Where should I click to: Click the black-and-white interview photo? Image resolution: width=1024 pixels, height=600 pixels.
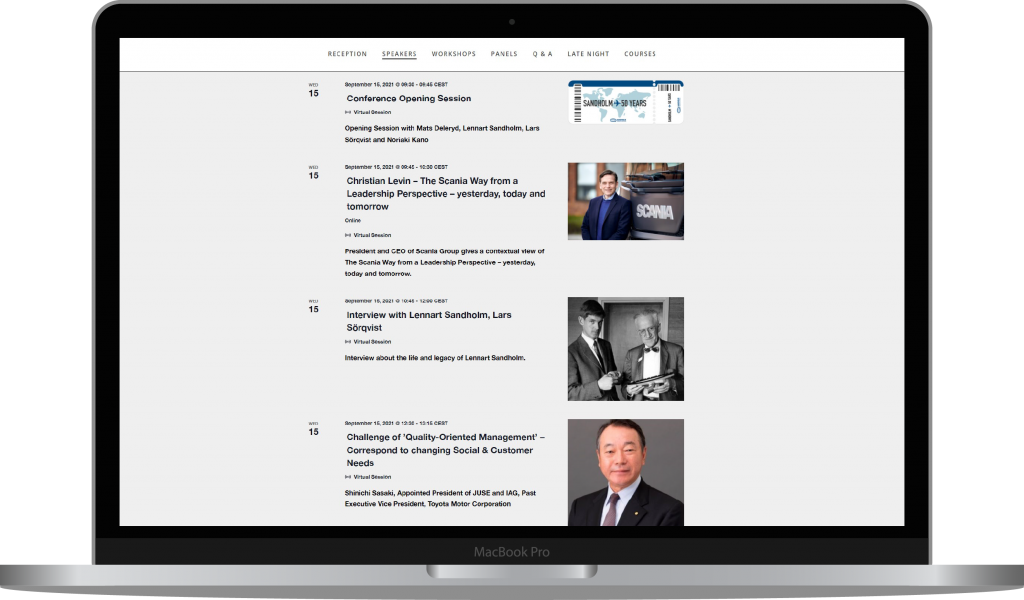[x=626, y=349]
